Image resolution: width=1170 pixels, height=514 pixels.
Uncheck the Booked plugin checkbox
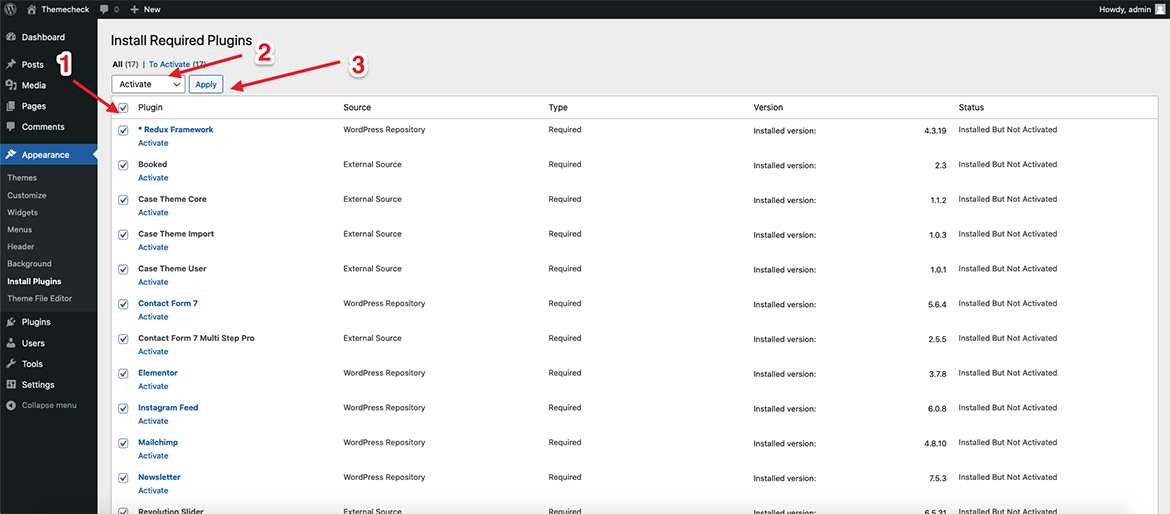[x=124, y=165]
